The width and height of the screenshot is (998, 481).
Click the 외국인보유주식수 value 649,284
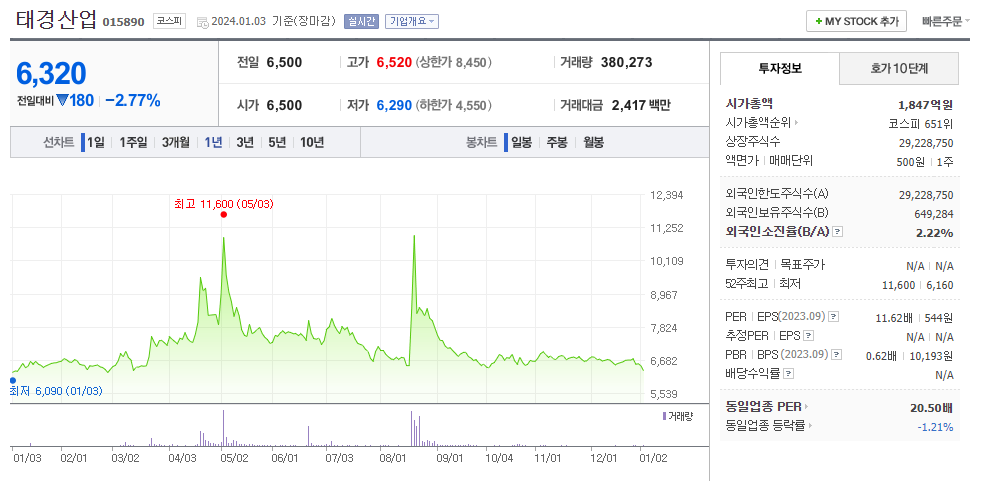(x=933, y=214)
